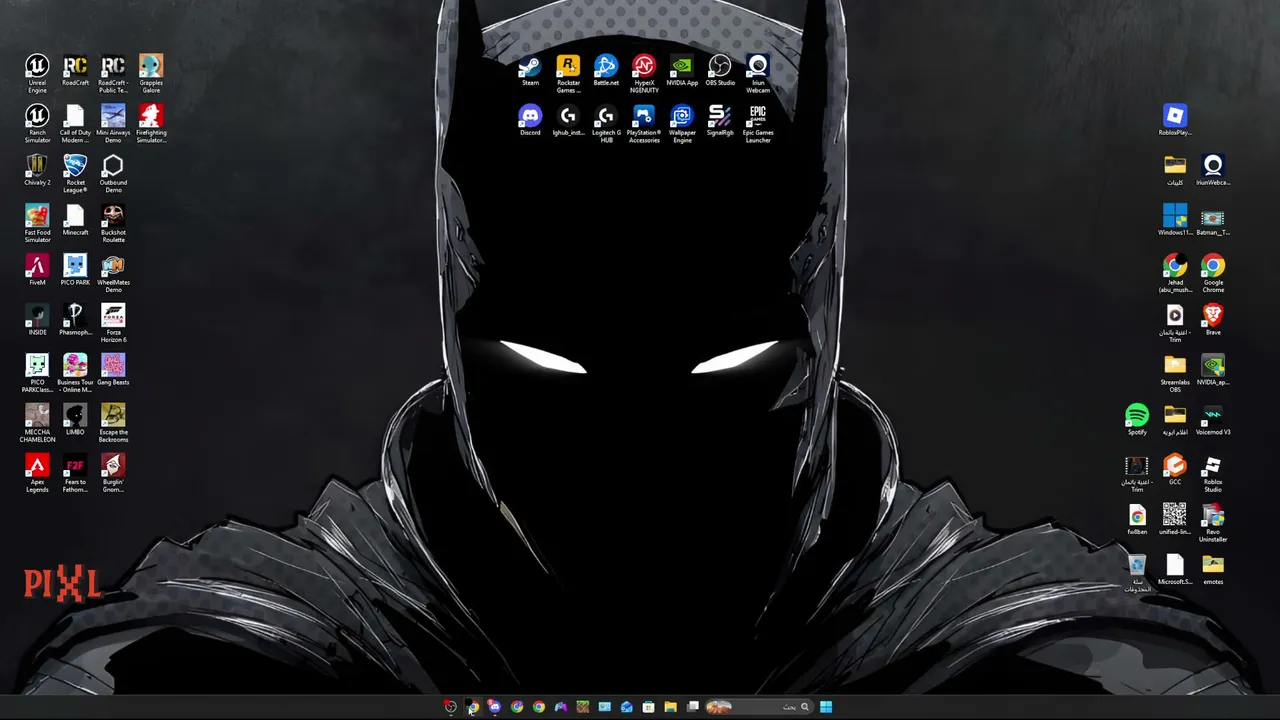Image resolution: width=1280 pixels, height=720 pixels.
Task: Select the Fears to Fathom icon
Action: coord(75,474)
